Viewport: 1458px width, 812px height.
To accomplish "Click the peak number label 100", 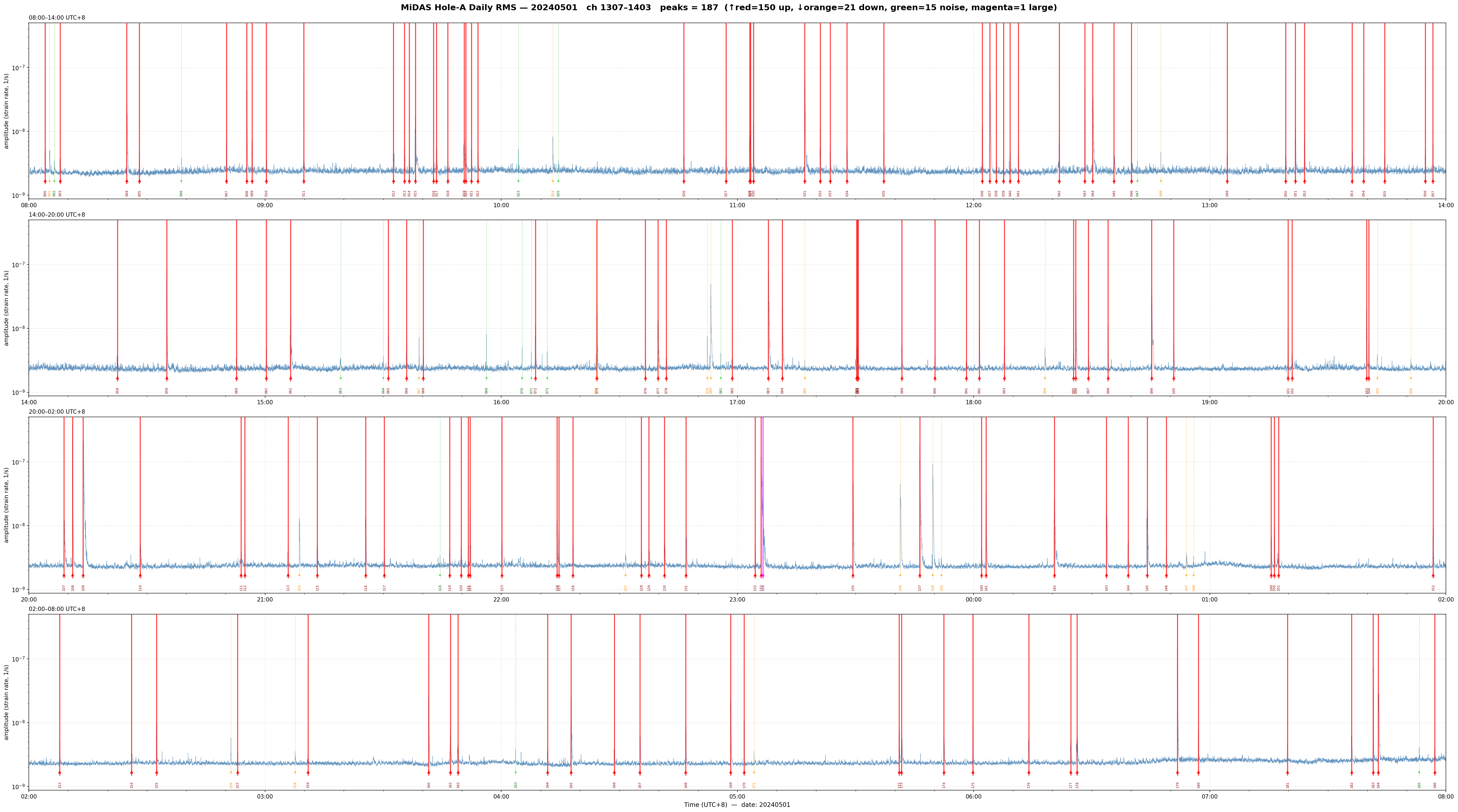I will click(x=1174, y=391).
